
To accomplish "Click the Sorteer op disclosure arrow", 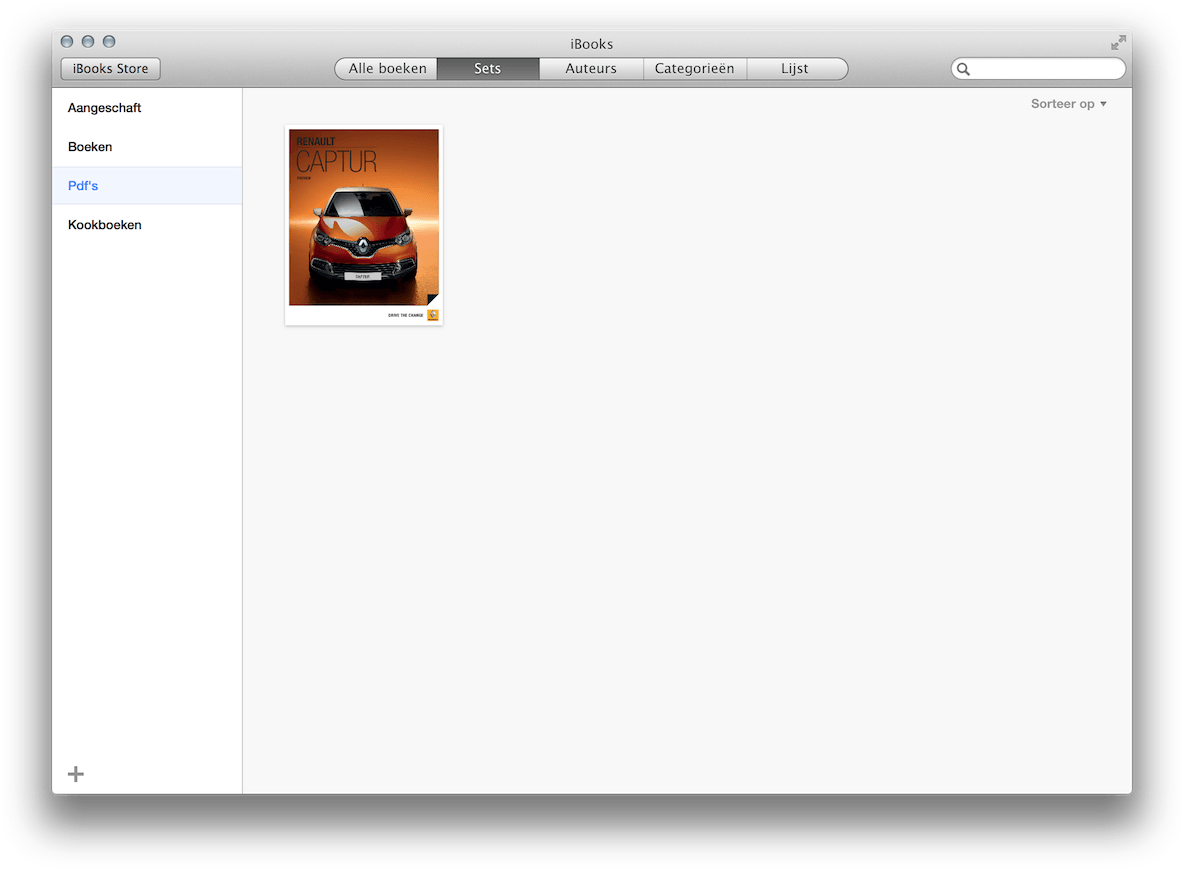I will tap(1101, 103).
